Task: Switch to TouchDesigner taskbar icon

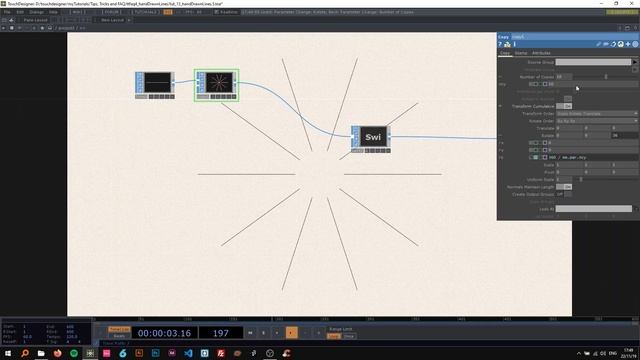Action: point(90,353)
